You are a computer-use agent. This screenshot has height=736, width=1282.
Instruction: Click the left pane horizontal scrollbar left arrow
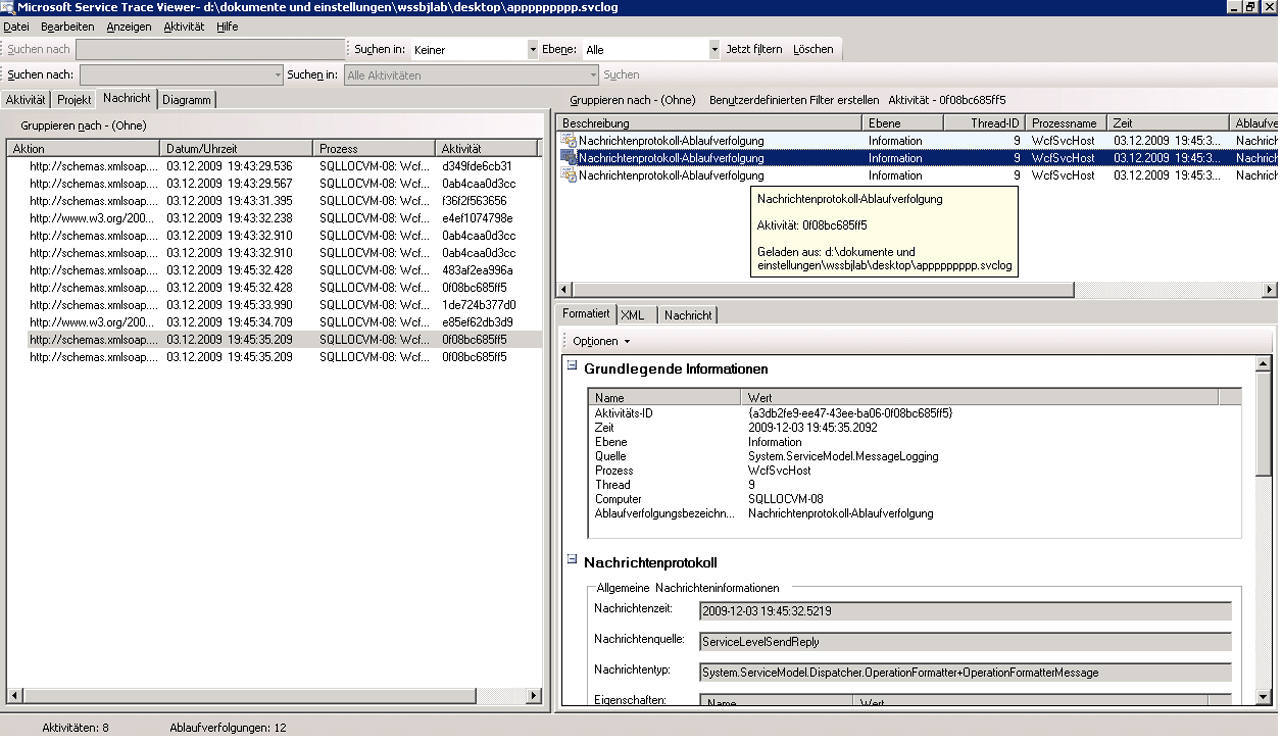(x=14, y=696)
